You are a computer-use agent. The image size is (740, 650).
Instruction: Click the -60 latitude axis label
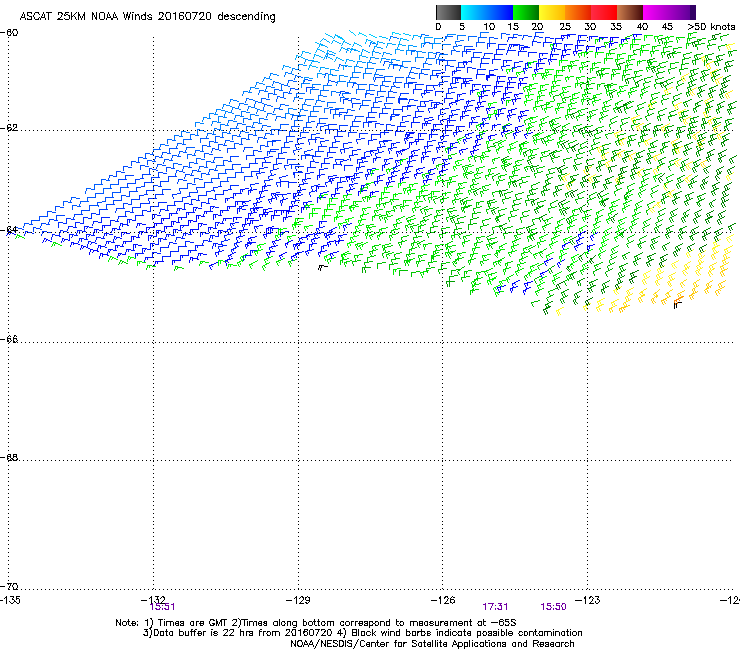click(x=9, y=33)
